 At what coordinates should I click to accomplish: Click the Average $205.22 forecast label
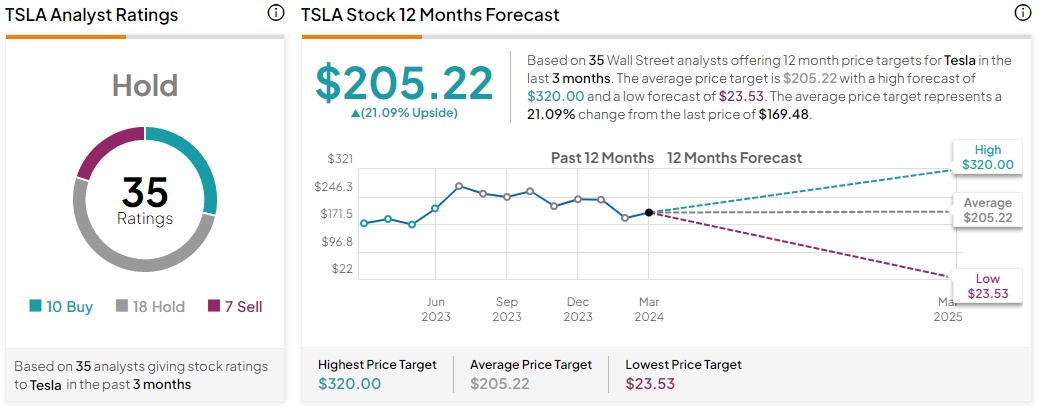(988, 210)
